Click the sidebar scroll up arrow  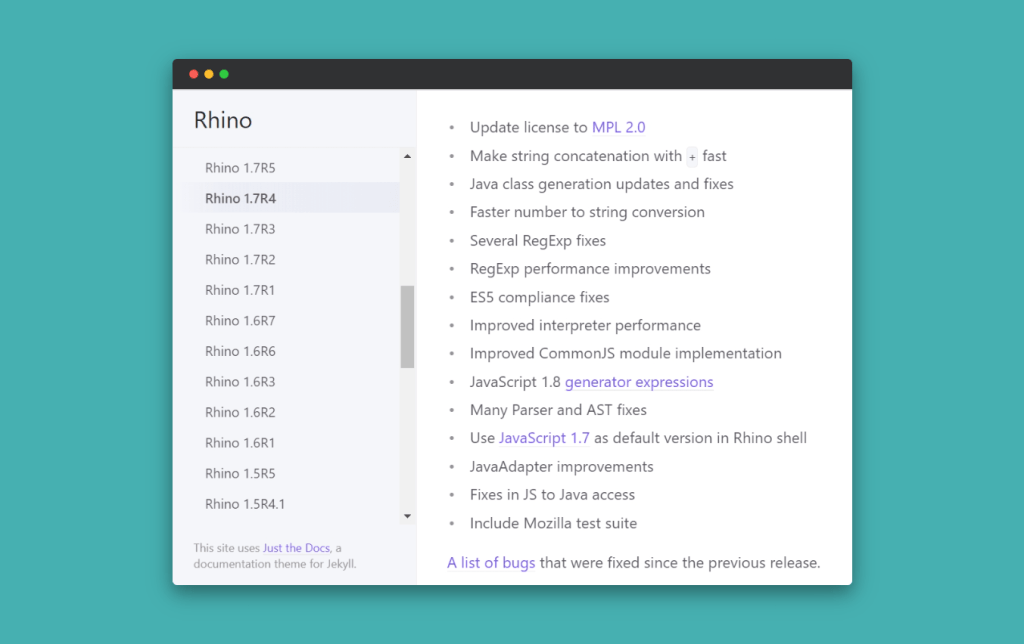tap(407, 156)
